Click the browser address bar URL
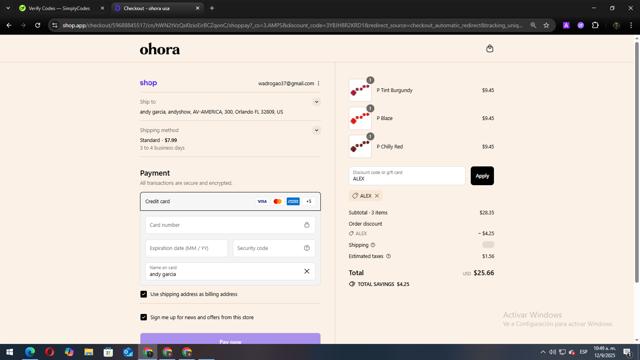The width and height of the screenshot is (640, 360). click(x=292, y=25)
